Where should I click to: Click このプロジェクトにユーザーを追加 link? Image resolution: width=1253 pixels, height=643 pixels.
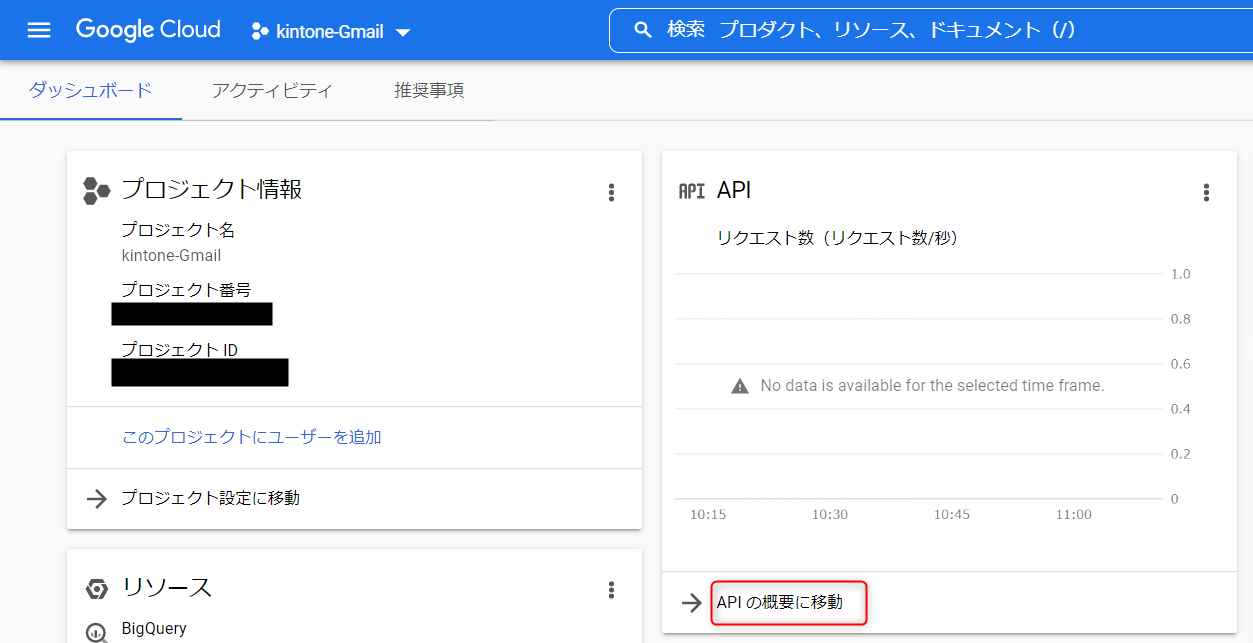coord(251,437)
